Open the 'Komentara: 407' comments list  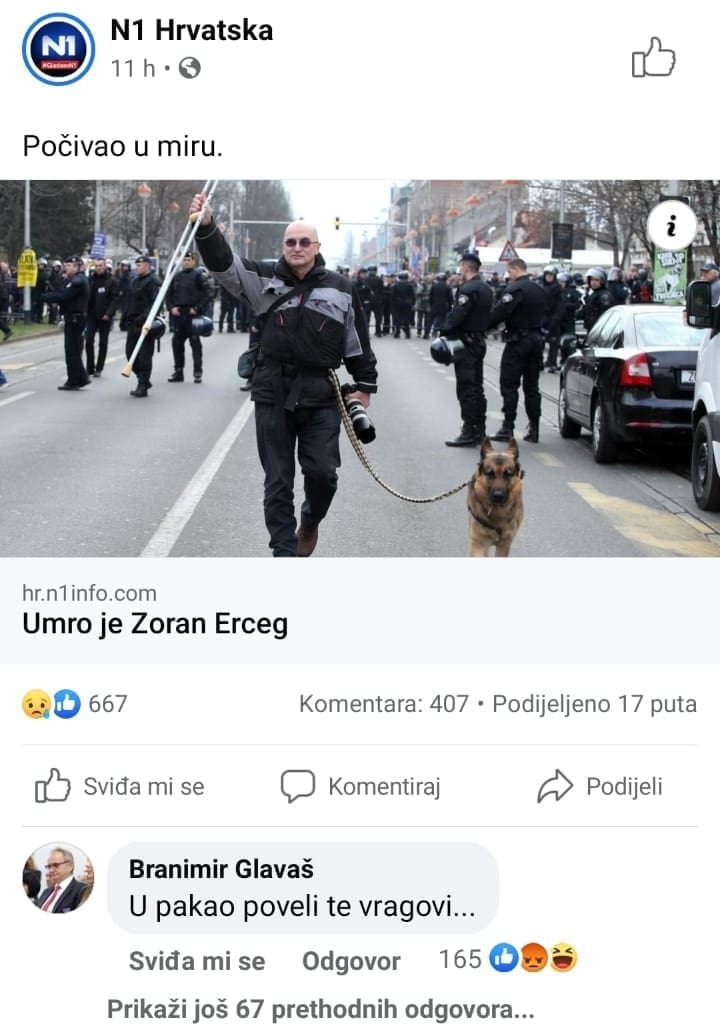pos(384,704)
